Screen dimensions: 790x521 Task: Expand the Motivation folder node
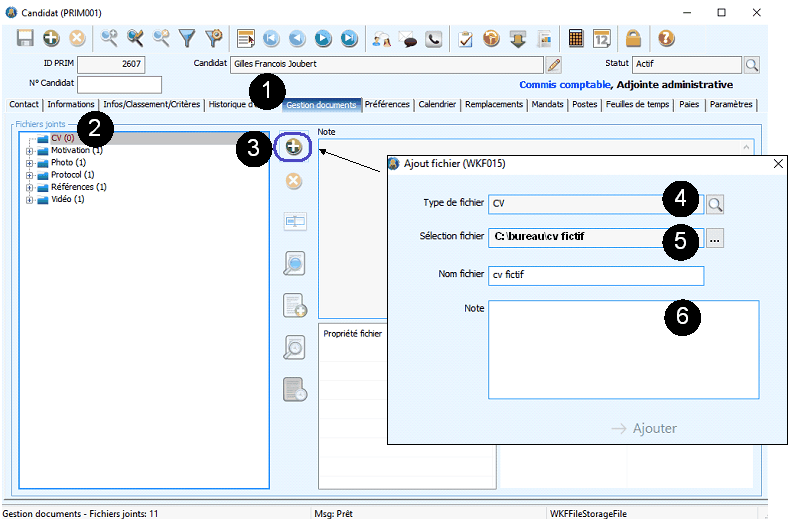click(x=30, y=151)
